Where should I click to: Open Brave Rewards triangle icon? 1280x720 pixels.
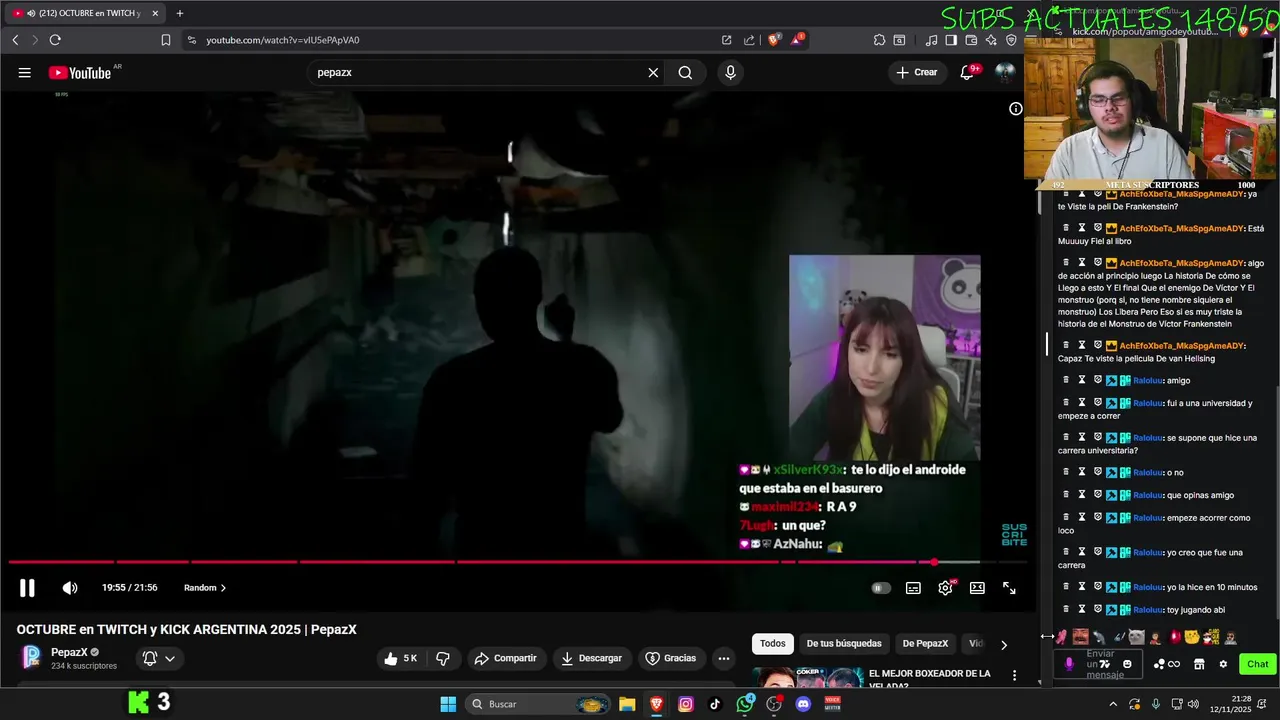(x=797, y=40)
